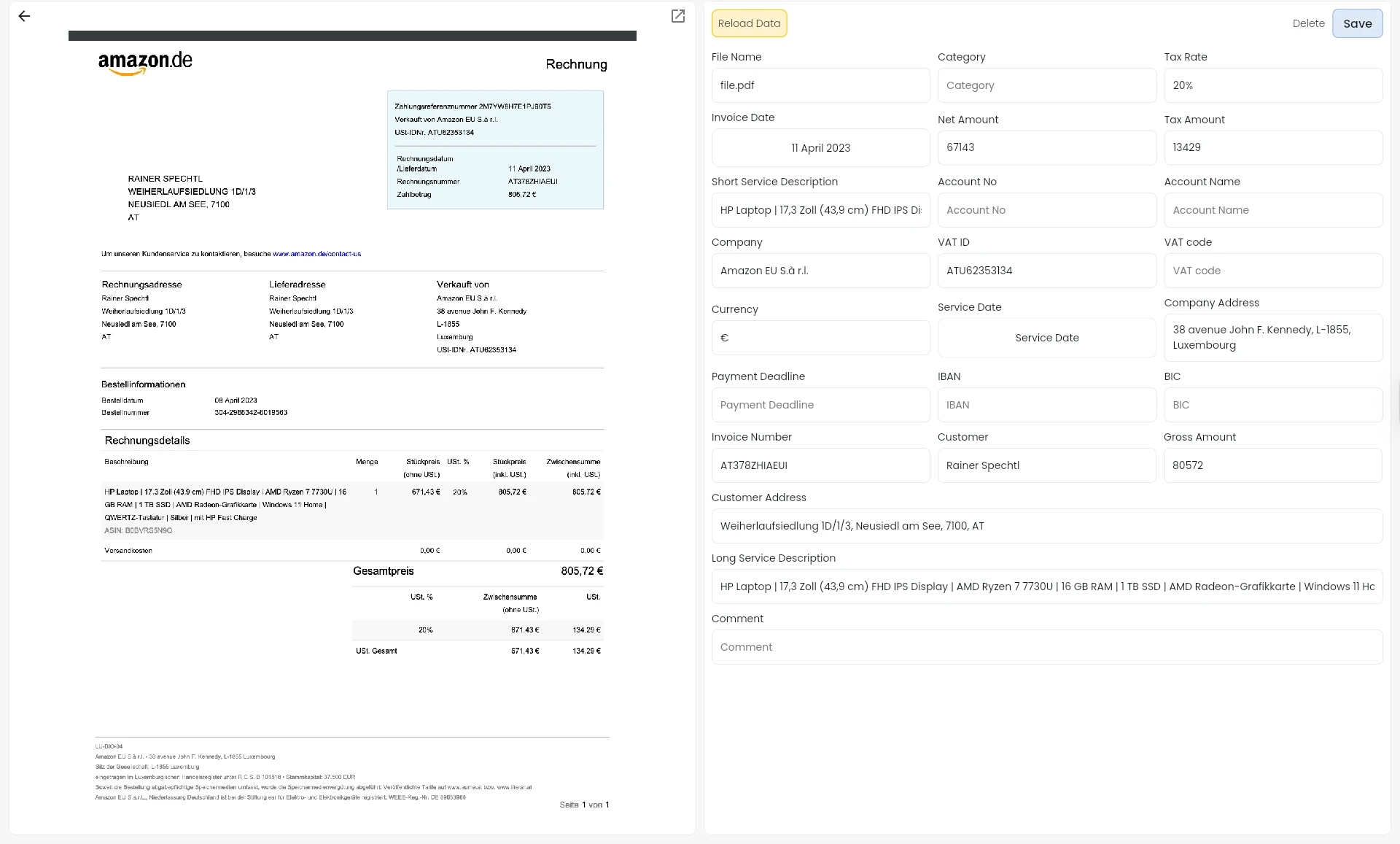Click the Zahlungsreferenznummer line in invoice
The height and width of the screenshot is (844, 1400).
pos(472,107)
